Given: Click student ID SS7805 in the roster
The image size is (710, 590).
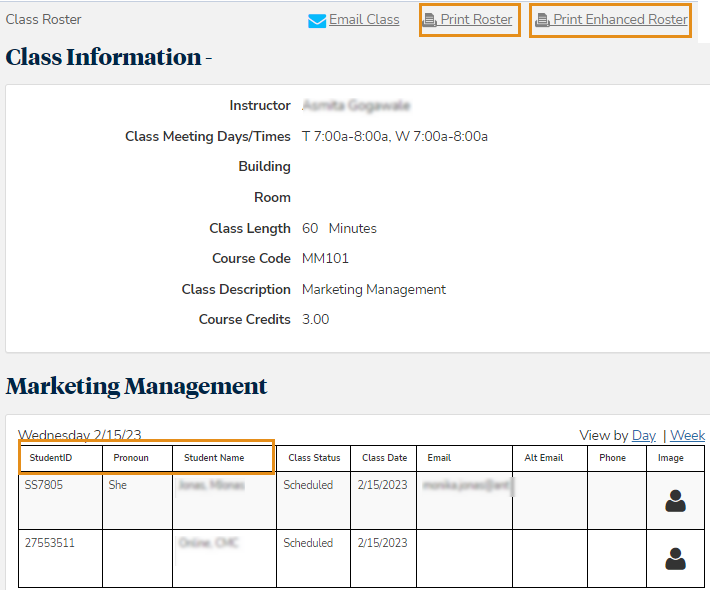Looking at the screenshot, I should tap(46, 485).
